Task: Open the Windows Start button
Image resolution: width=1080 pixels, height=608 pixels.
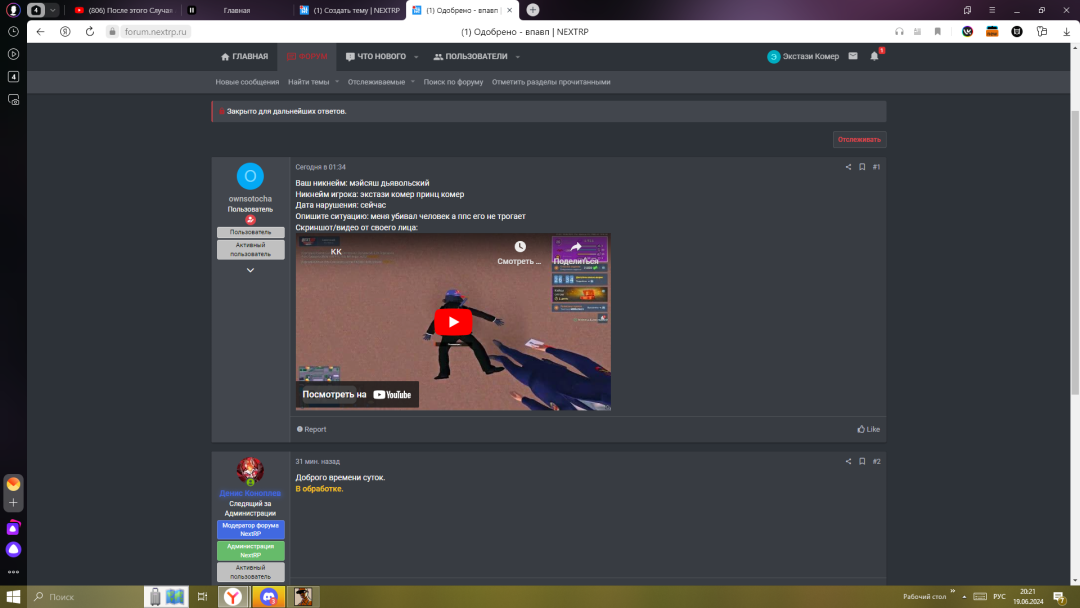Action: tap(13, 597)
